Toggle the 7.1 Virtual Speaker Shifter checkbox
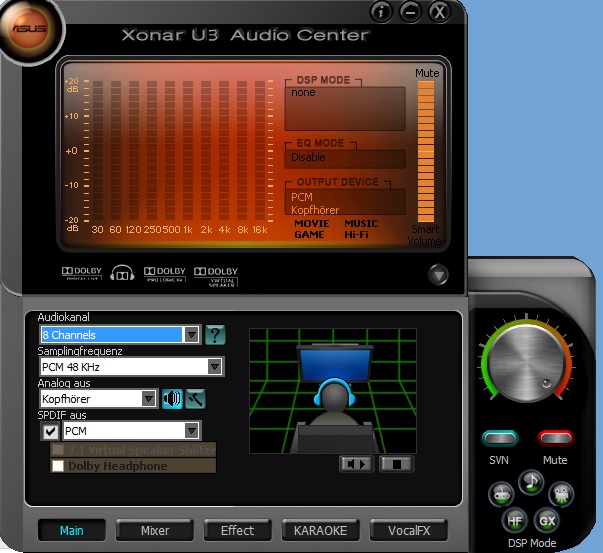The width and height of the screenshot is (603, 553). pyautogui.click(x=58, y=449)
